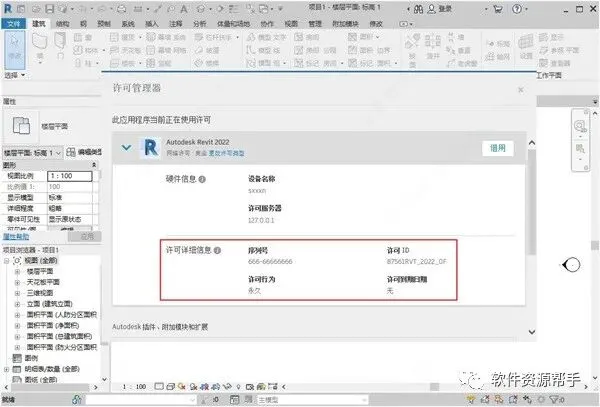Click the info icon next to 硬件信息

pos(202,179)
